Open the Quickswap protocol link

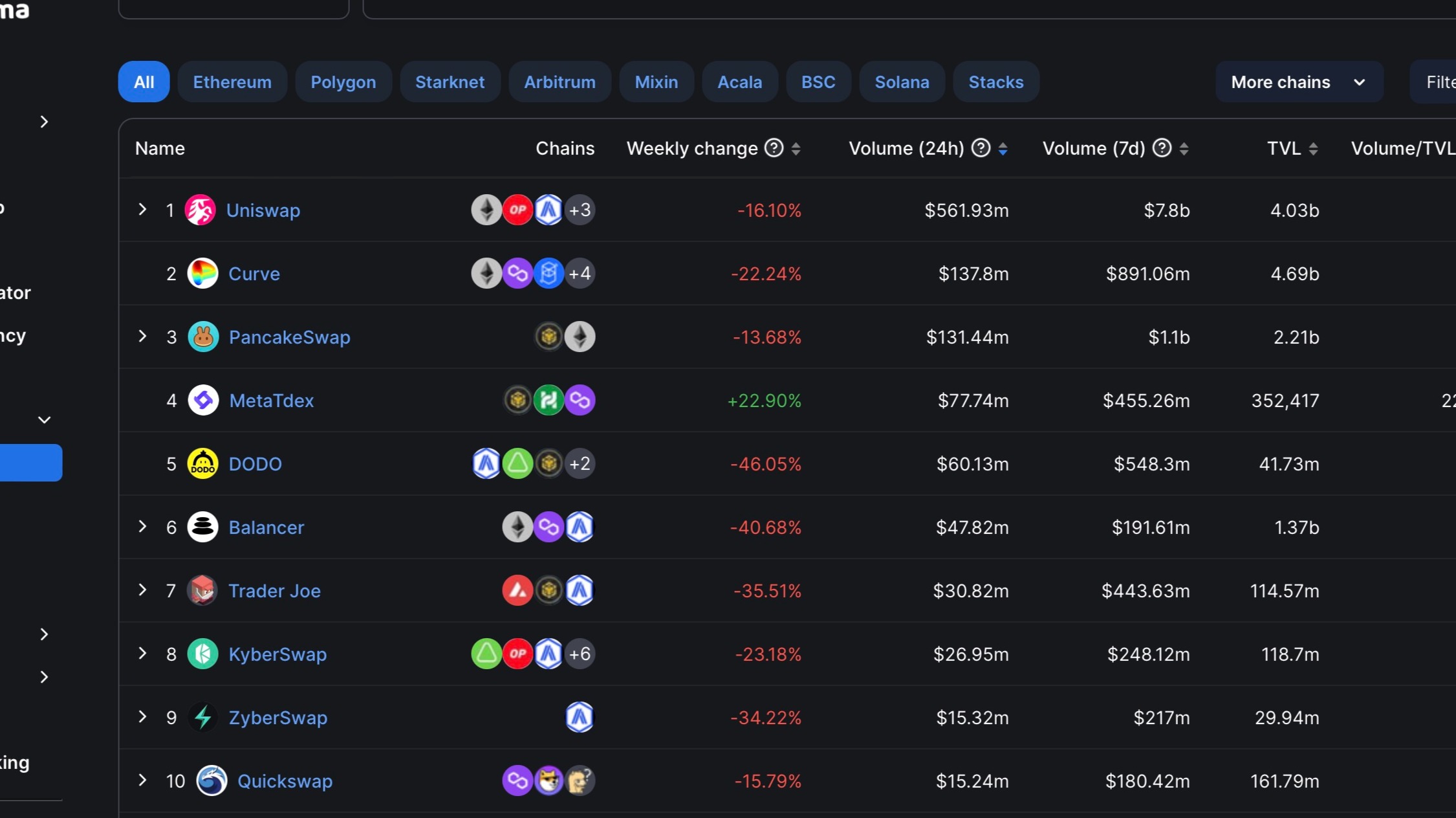click(285, 781)
